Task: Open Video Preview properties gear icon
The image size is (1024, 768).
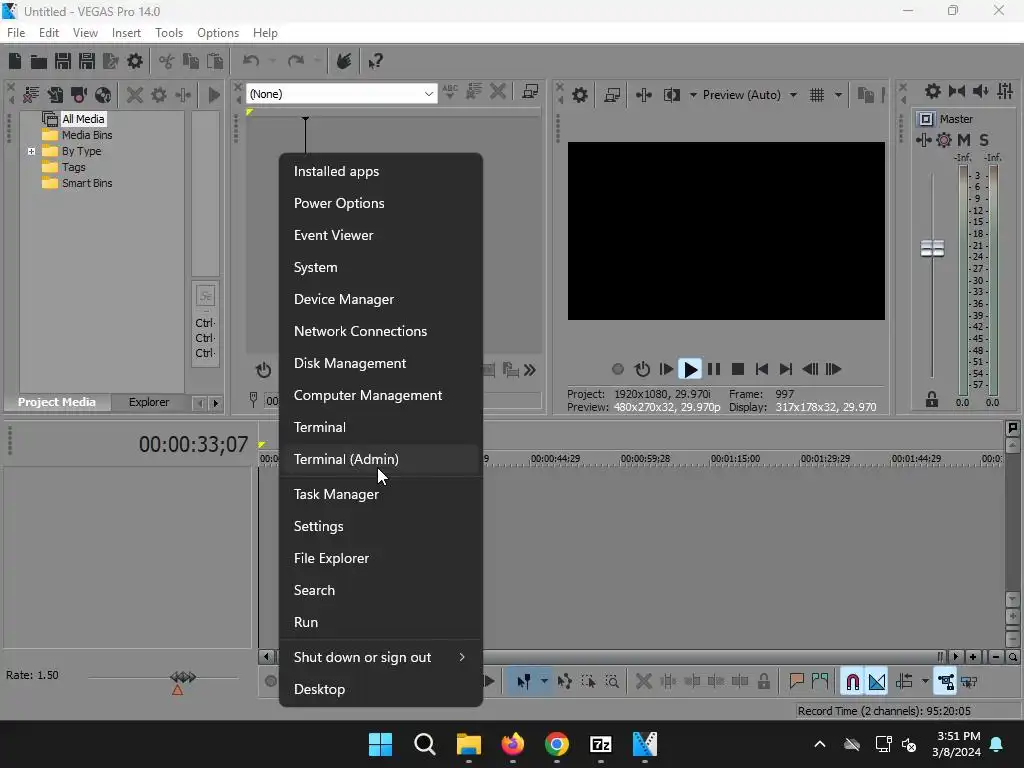Action: tap(580, 95)
